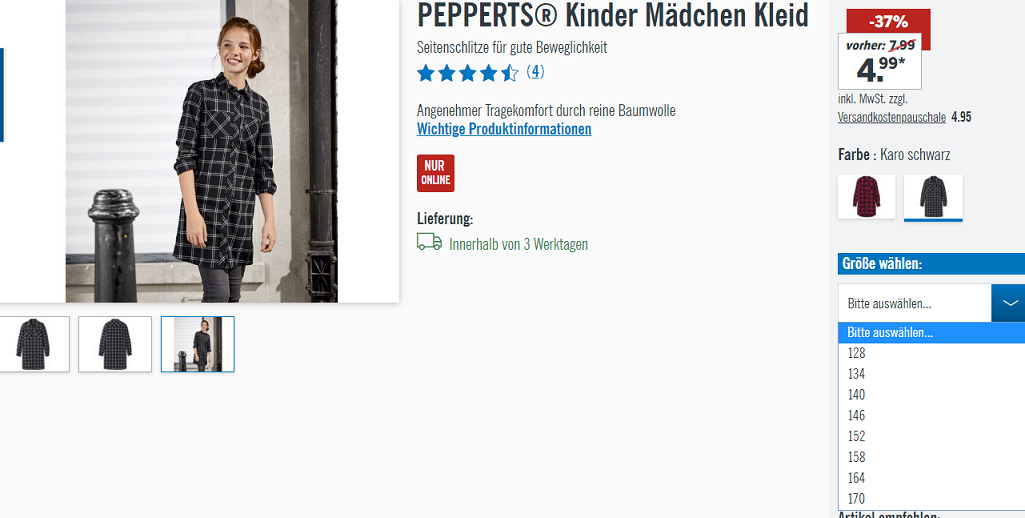Open the review count (4) link
This screenshot has height=518, width=1025.
[x=535, y=72]
